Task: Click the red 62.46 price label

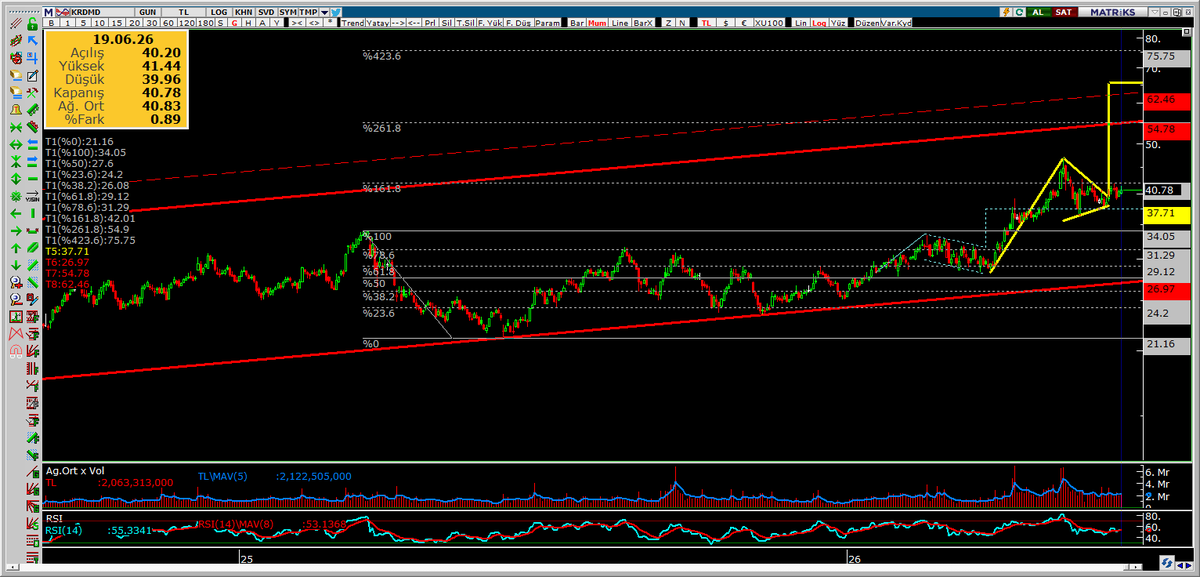Action: pyautogui.click(x=1165, y=100)
